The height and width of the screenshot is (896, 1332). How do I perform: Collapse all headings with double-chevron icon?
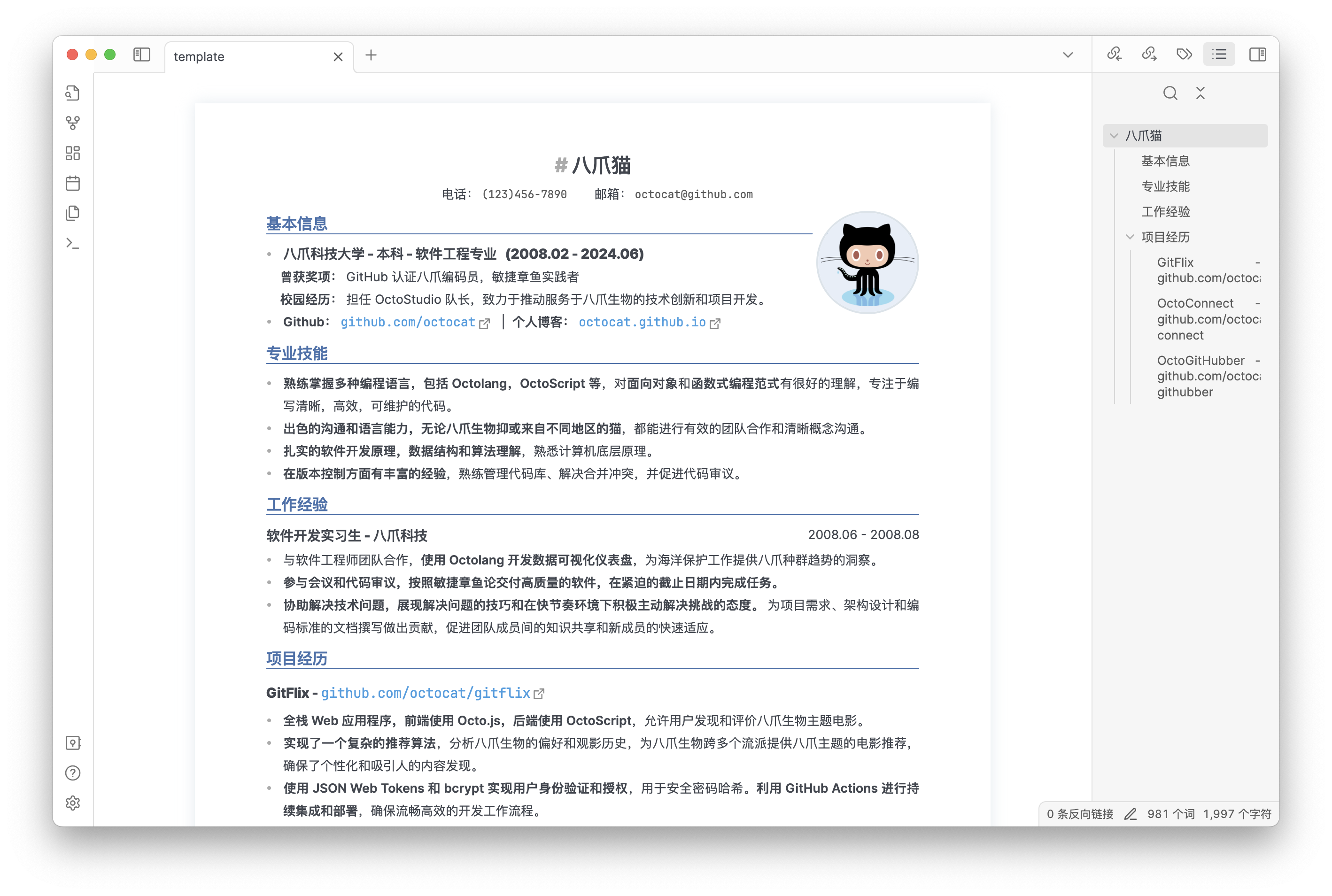point(1200,93)
